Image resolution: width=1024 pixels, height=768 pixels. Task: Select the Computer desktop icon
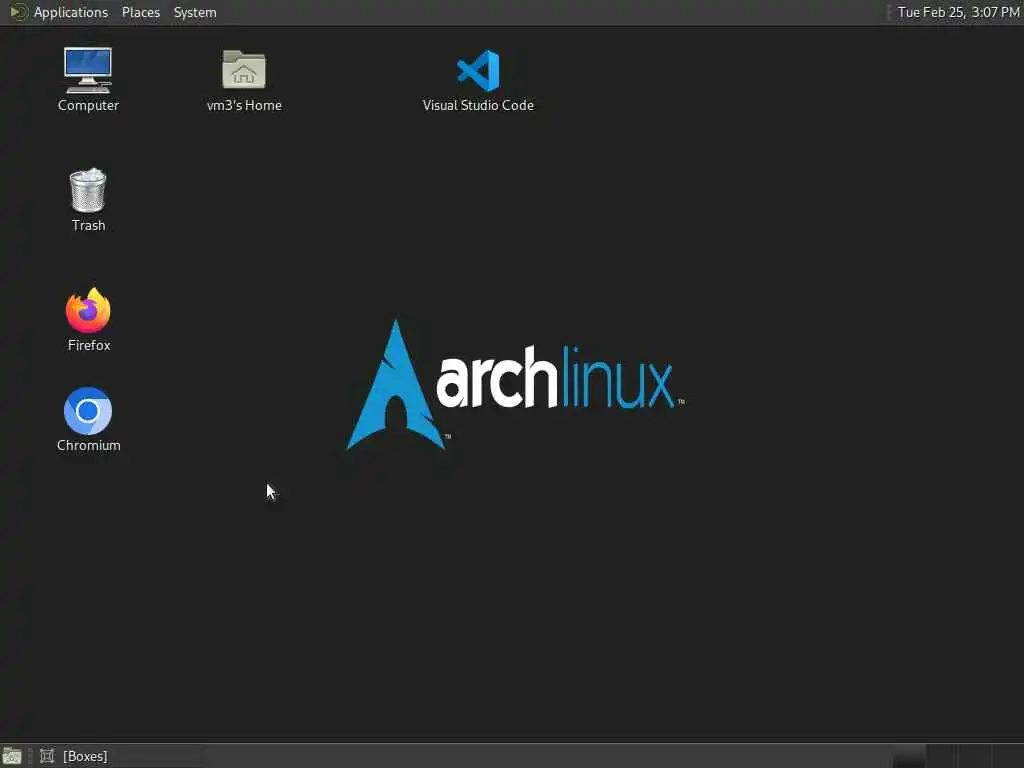click(88, 80)
